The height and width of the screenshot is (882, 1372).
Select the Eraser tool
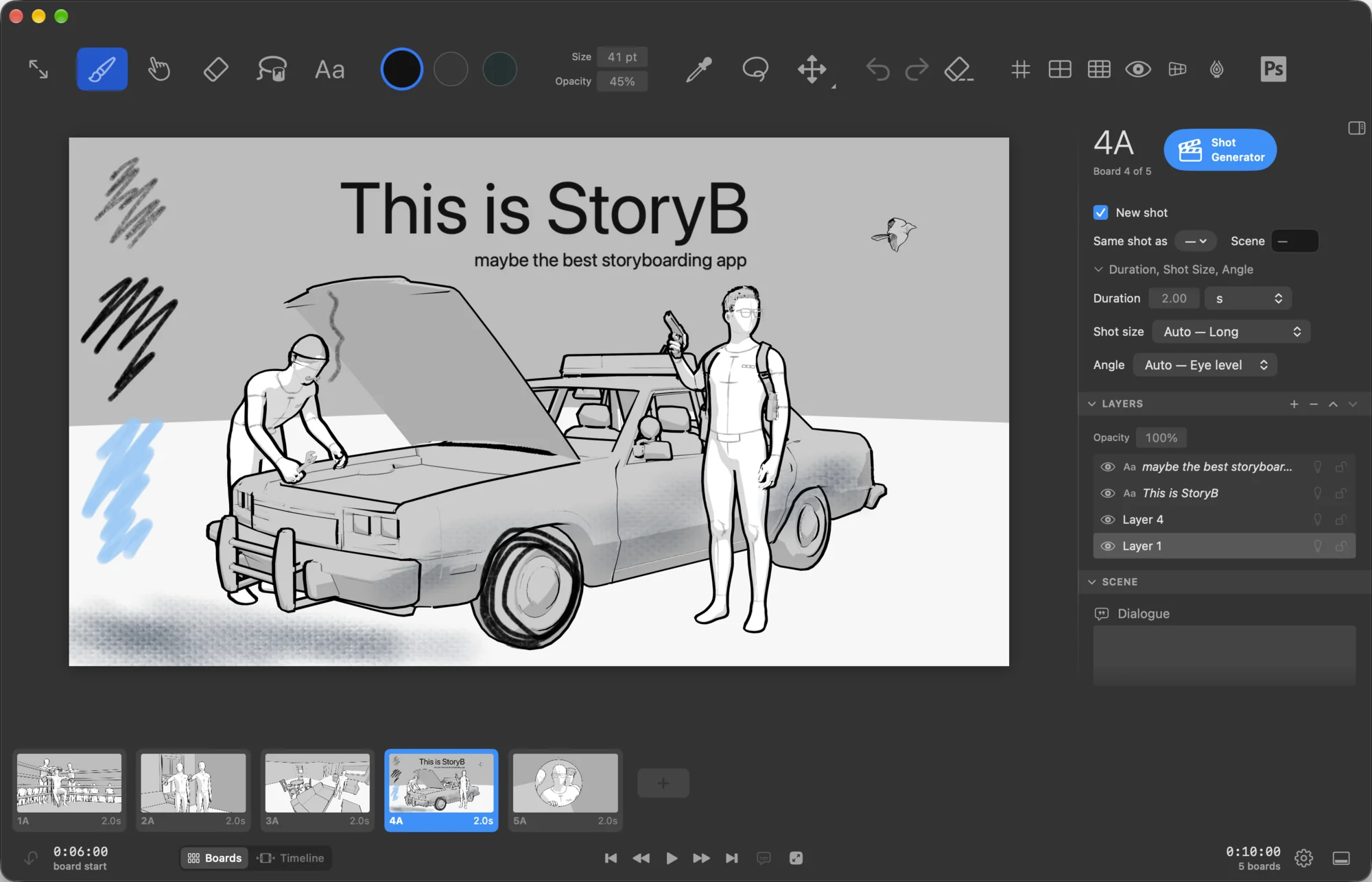pos(215,69)
